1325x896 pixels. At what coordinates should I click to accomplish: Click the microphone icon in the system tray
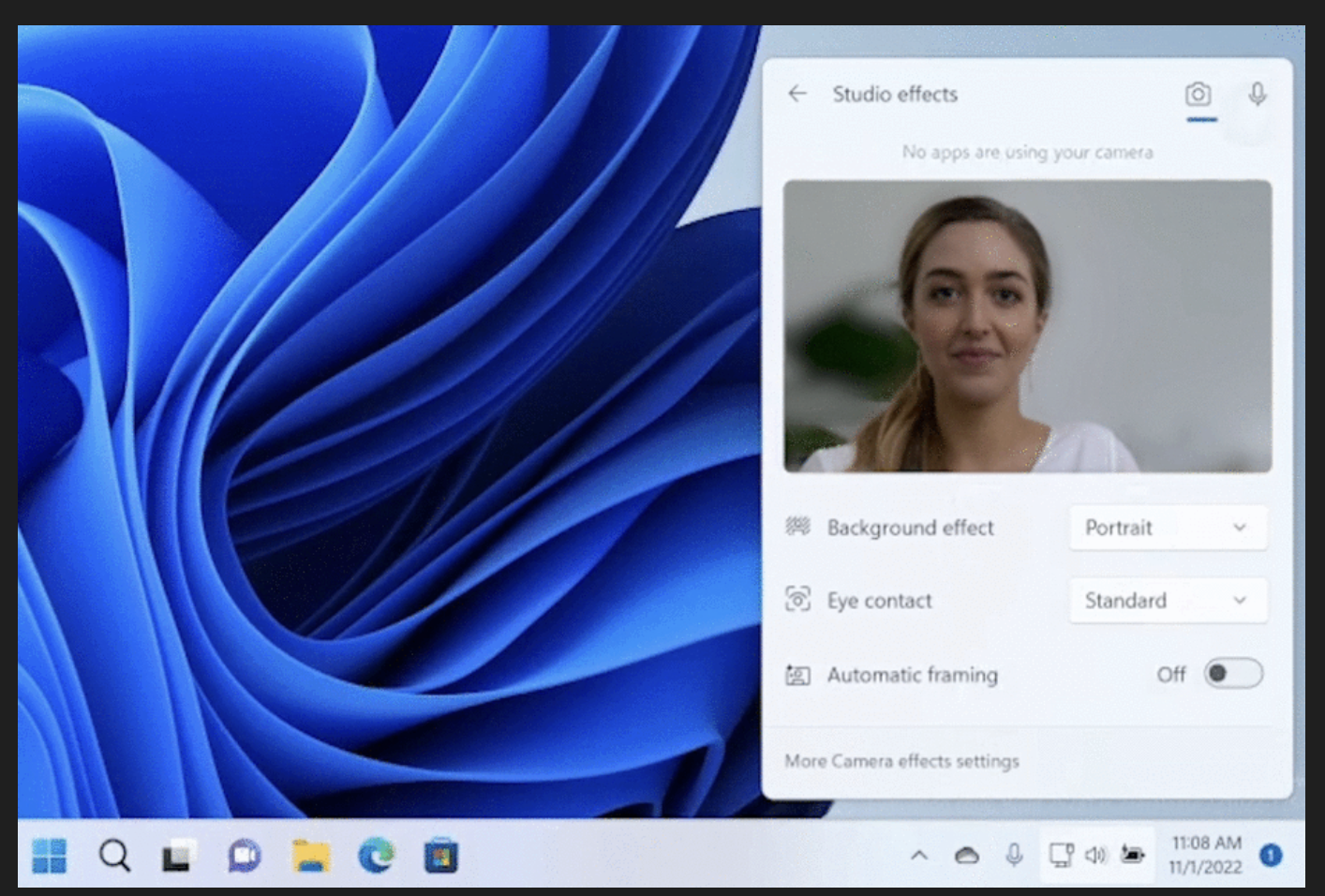click(1014, 855)
